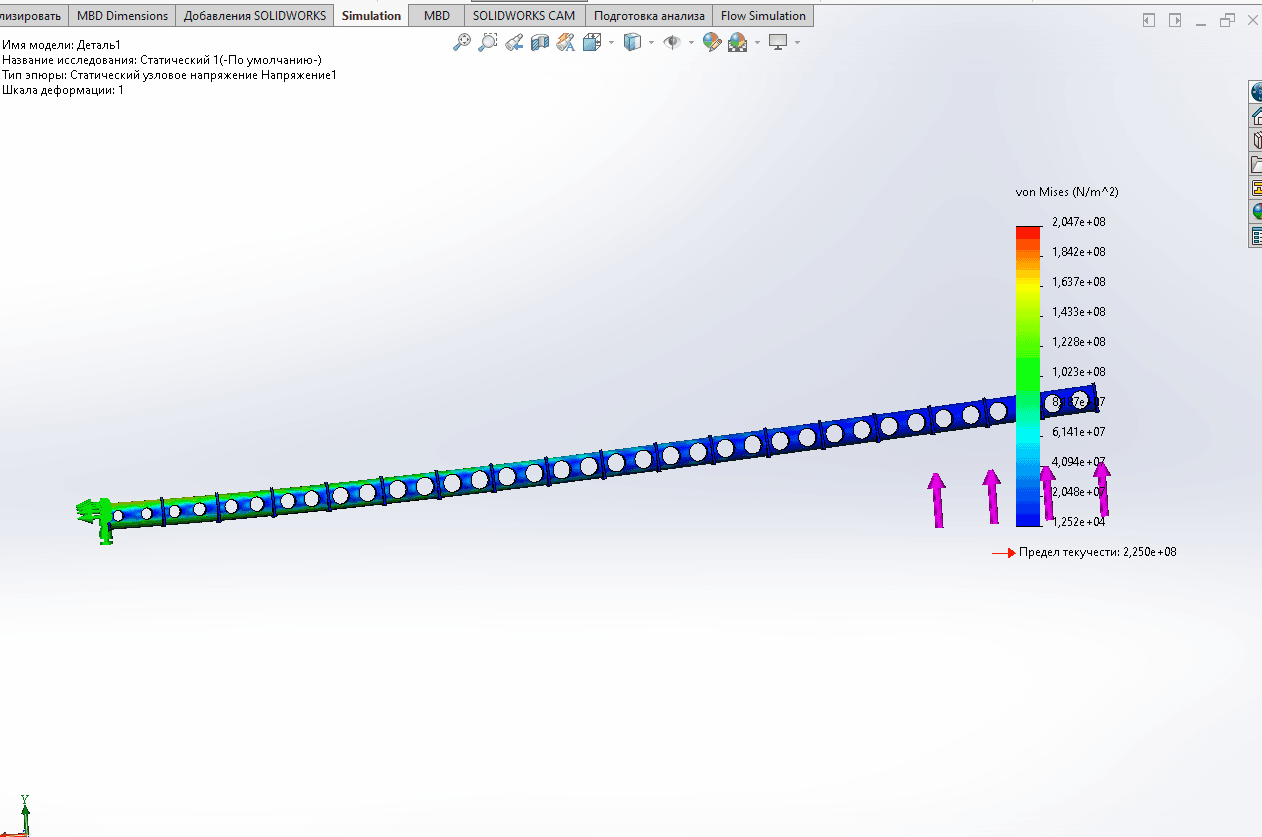Screen dimensions: 1262x837
Task: Click the Previous View icon
Action: (513, 42)
